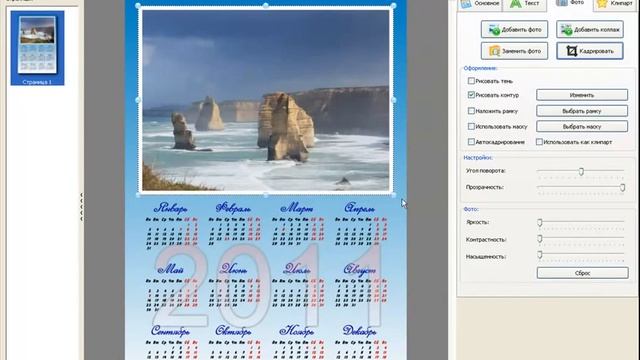Click the Август month heading
The height and width of the screenshot is (360, 640).
[x=360, y=269]
